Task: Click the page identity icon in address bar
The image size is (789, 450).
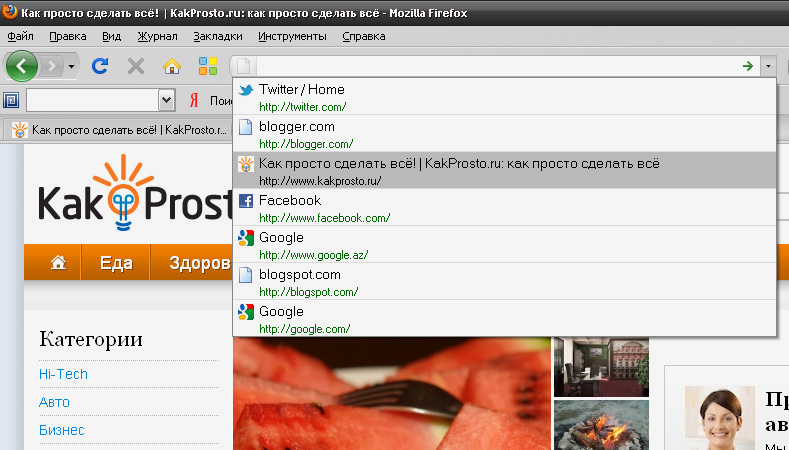Action: pos(244,66)
